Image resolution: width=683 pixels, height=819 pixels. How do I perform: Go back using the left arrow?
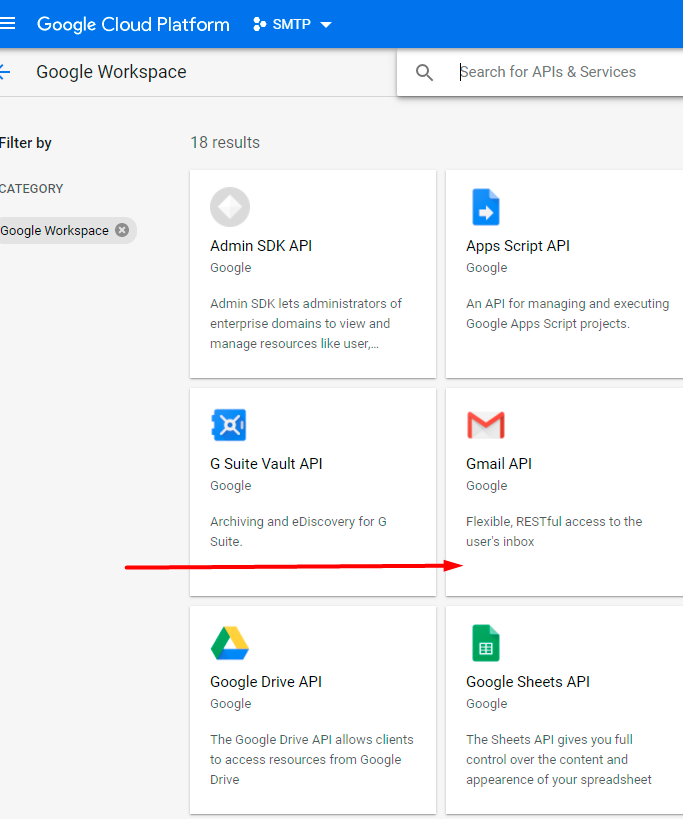[x=5, y=72]
